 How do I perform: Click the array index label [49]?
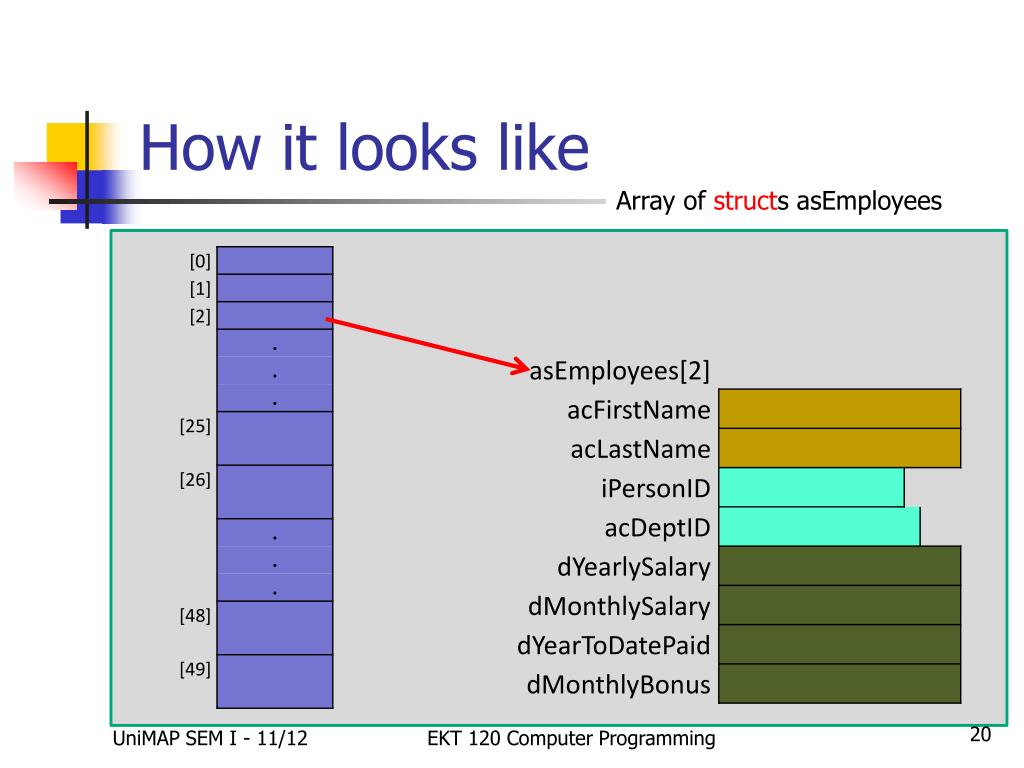click(195, 669)
